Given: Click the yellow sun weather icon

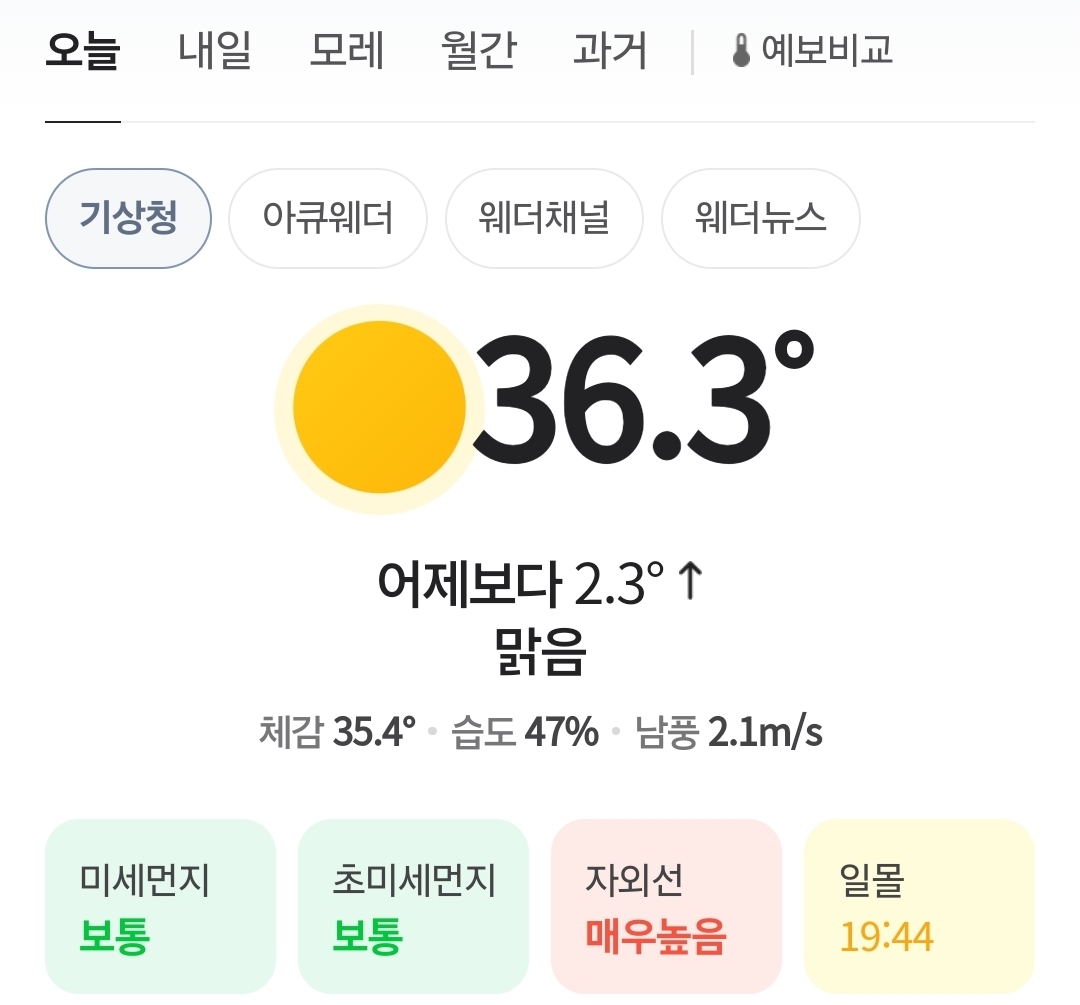Looking at the screenshot, I should coord(380,408).
